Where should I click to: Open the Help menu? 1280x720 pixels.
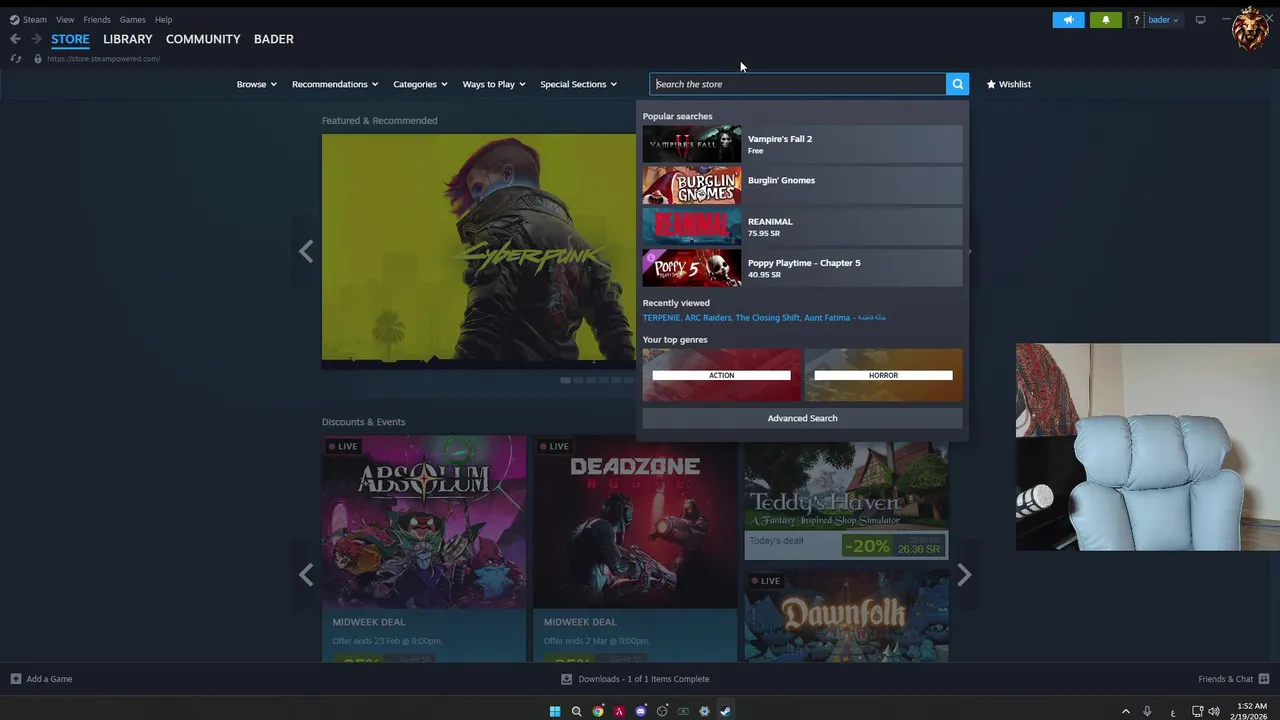(164, 20)
